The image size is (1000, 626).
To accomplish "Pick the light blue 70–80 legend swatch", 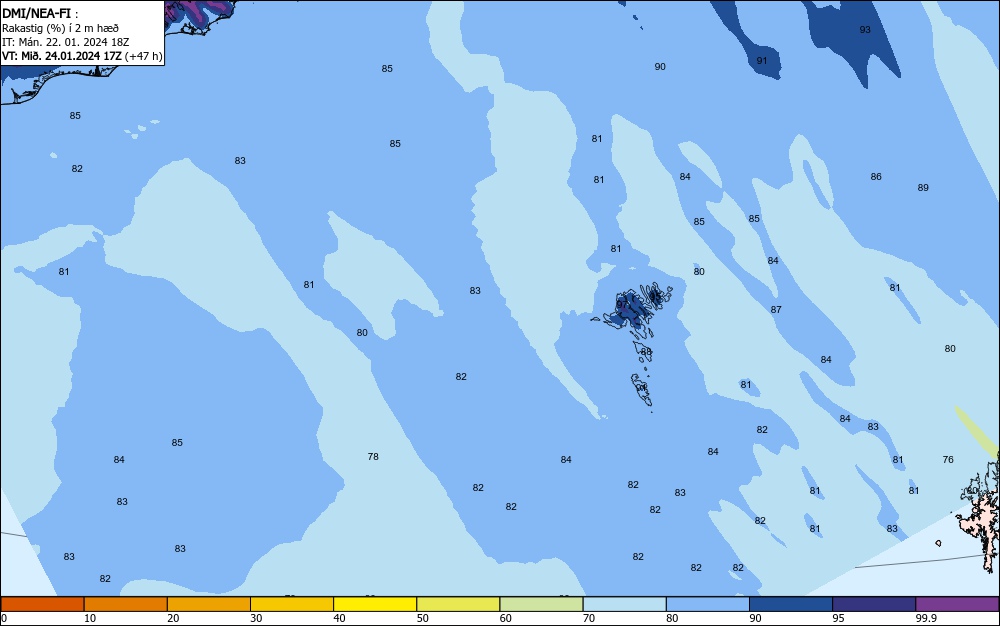I will pos(624,604).
